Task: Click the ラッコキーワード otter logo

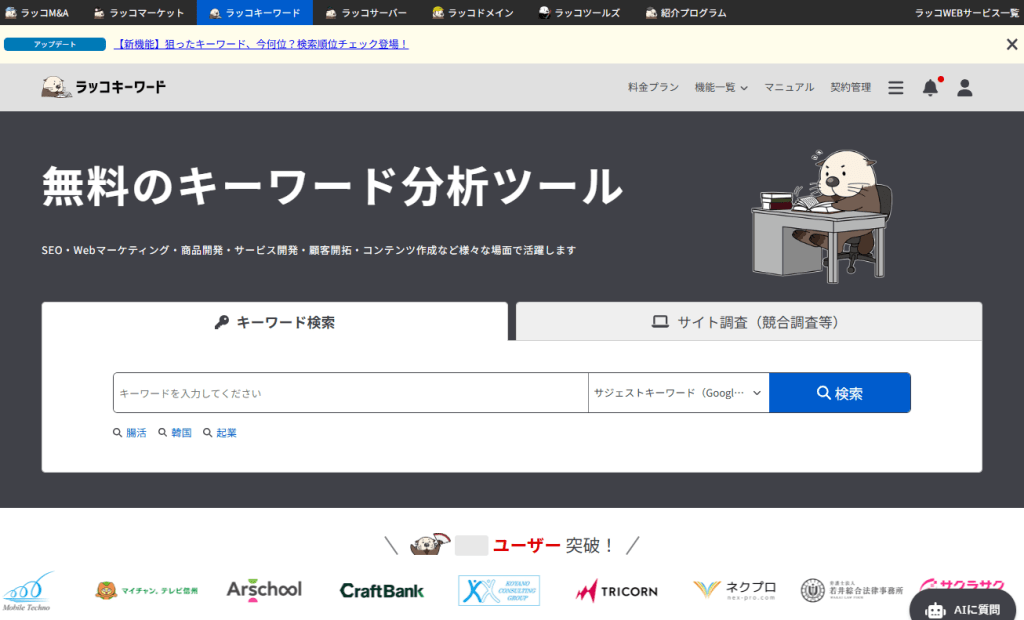Action: (x=104, y=87)
